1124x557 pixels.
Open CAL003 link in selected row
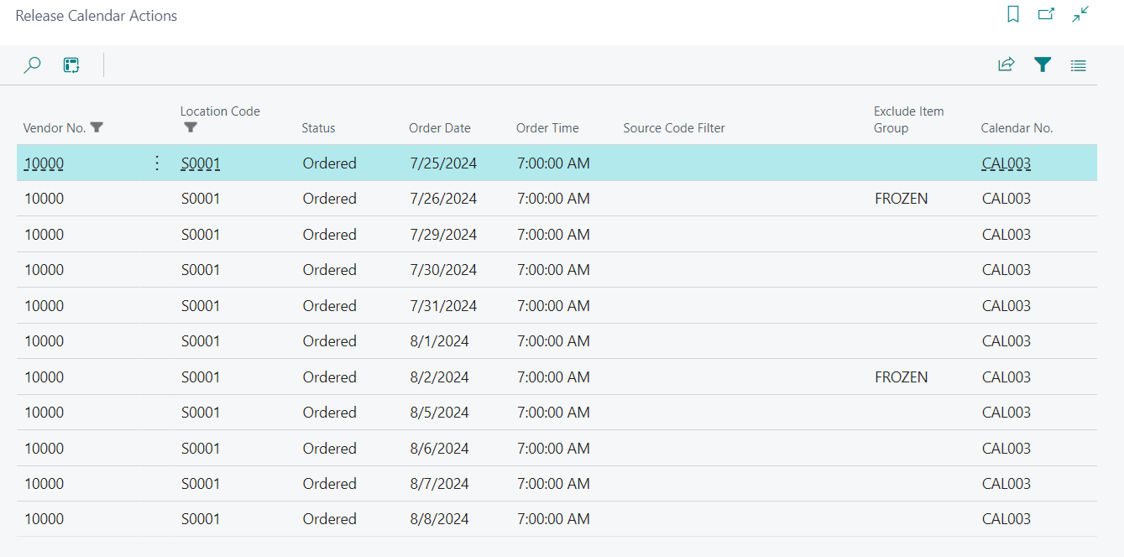point(1006,164)
